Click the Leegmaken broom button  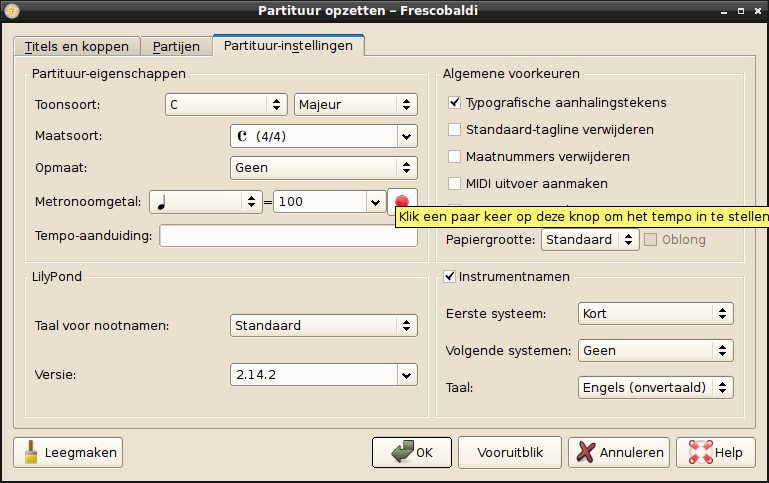pyautogui.click(x=69, y=452)
